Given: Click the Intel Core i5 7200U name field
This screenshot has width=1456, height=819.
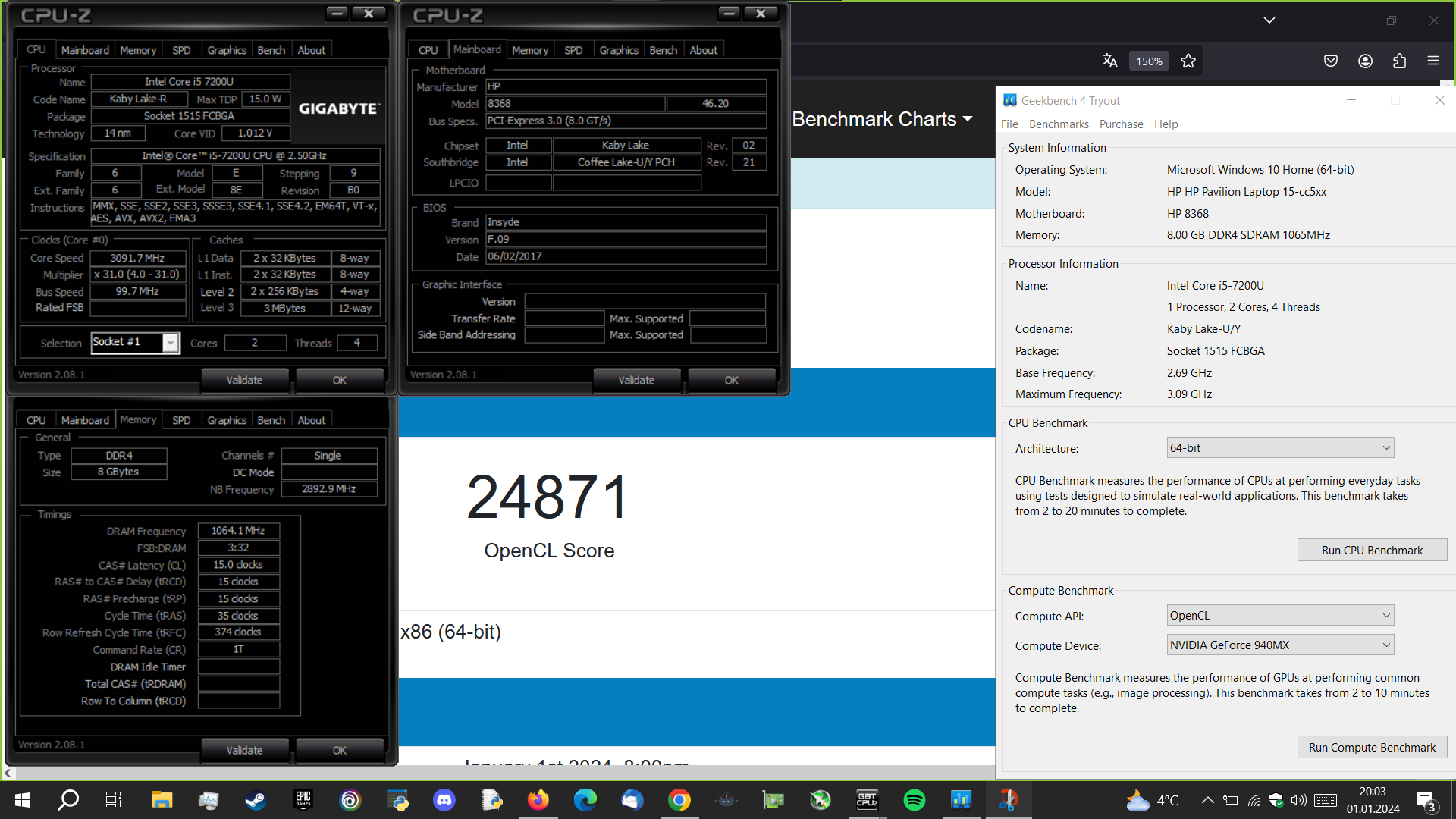Looking at the screenshot, I should pos(190,82).
